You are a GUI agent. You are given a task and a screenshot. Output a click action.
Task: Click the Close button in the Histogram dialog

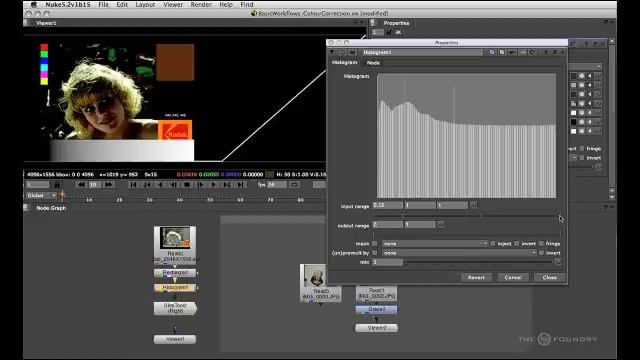(549, 278)
